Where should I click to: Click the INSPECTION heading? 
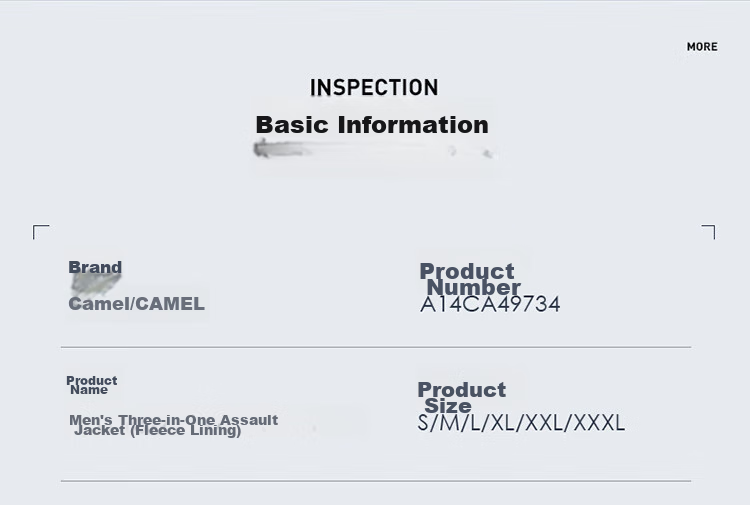pos(374,88)
